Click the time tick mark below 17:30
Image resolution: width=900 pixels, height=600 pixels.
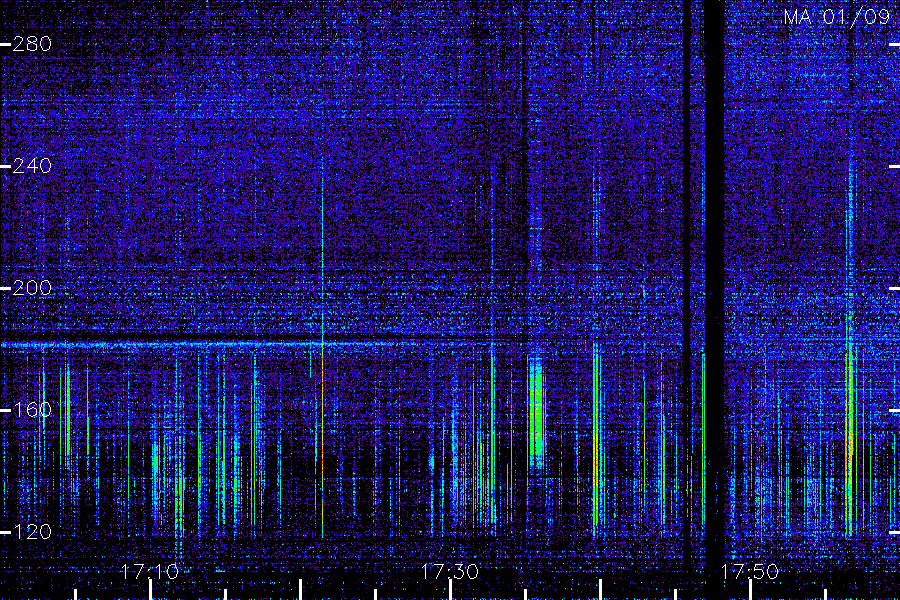point(451,590)
